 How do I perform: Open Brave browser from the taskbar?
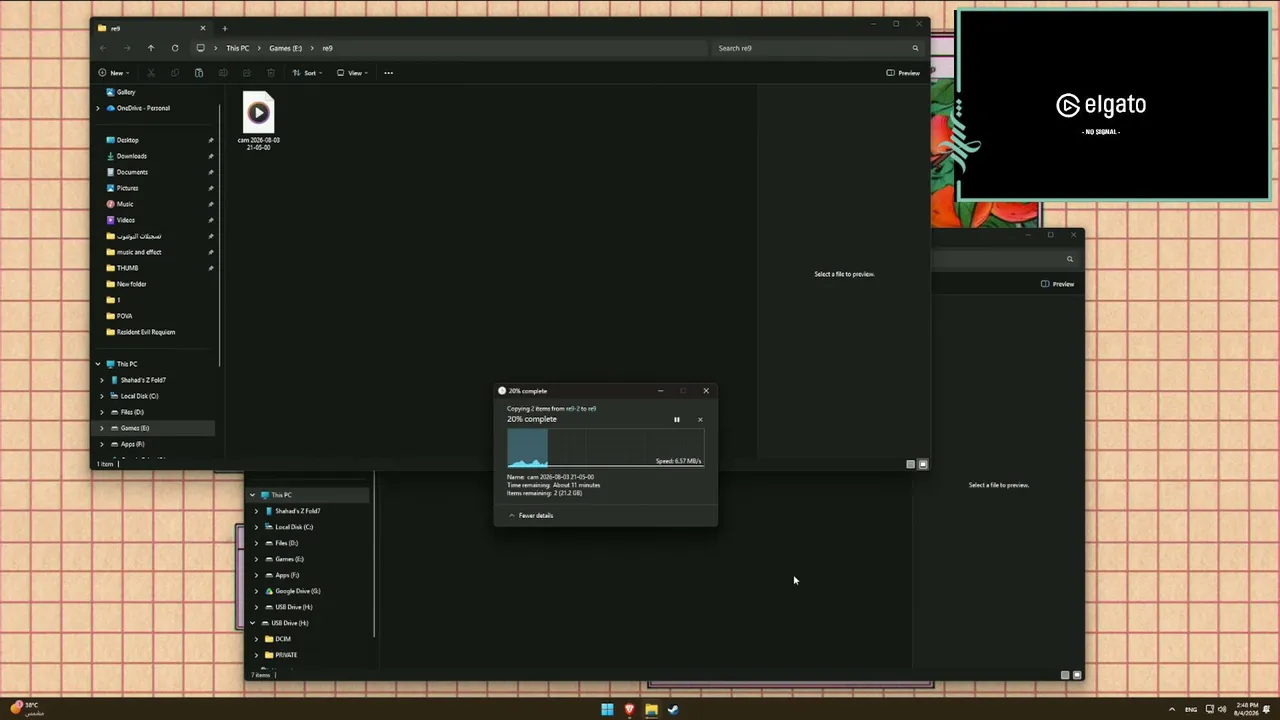pos(629,710)
